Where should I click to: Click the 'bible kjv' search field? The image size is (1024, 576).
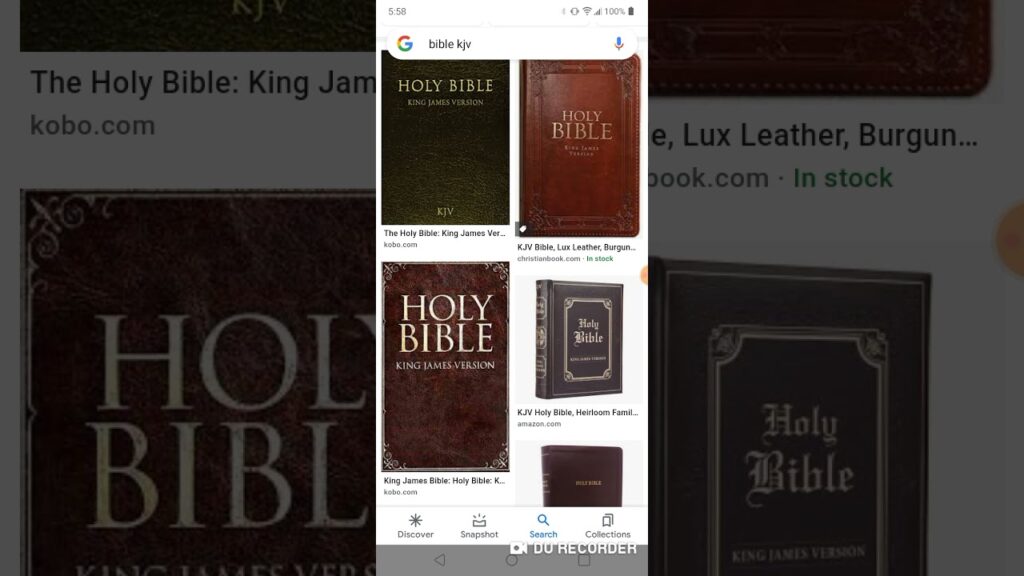pos(512,44)
